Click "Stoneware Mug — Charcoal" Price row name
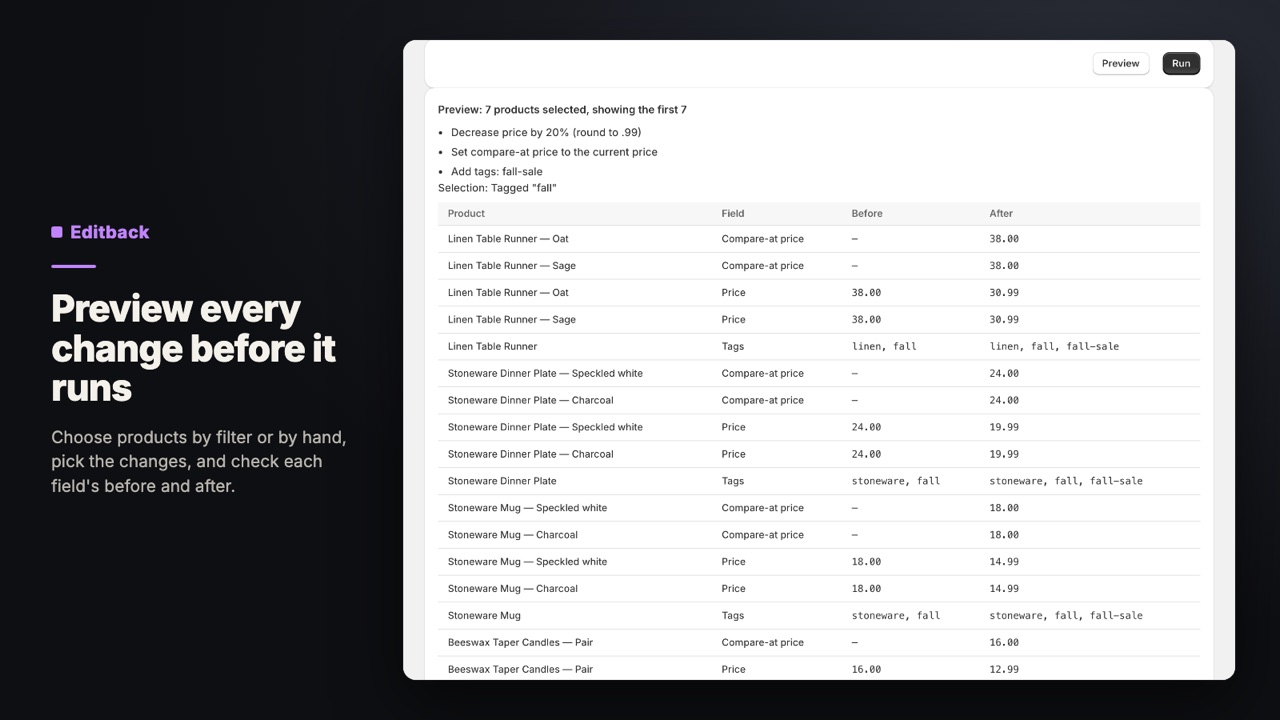Image resolution: width=1280 pixels, height=720 pixels. [513, 589]
